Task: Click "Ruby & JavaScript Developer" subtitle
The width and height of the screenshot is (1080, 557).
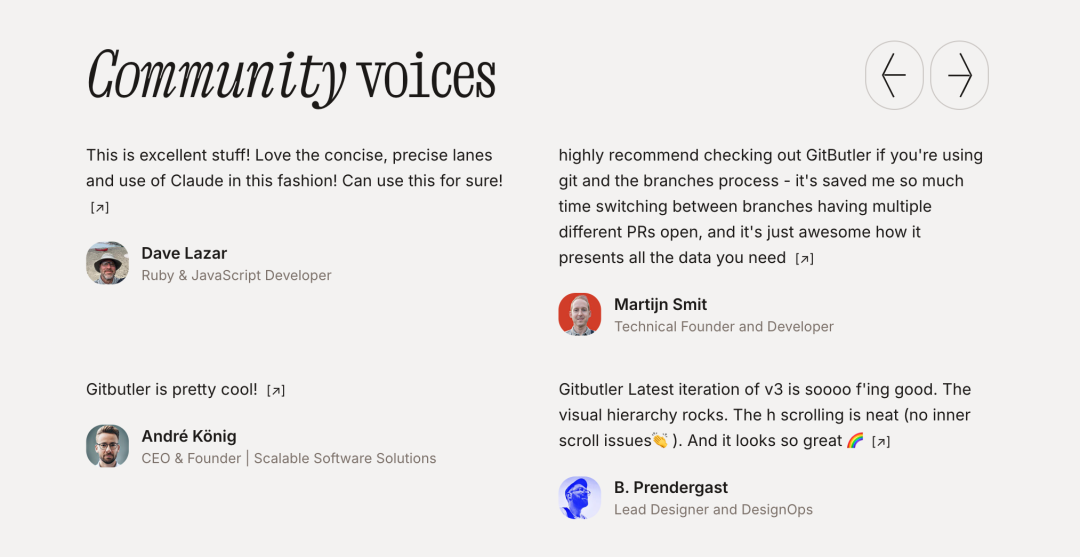Action: tap(236, 275)
